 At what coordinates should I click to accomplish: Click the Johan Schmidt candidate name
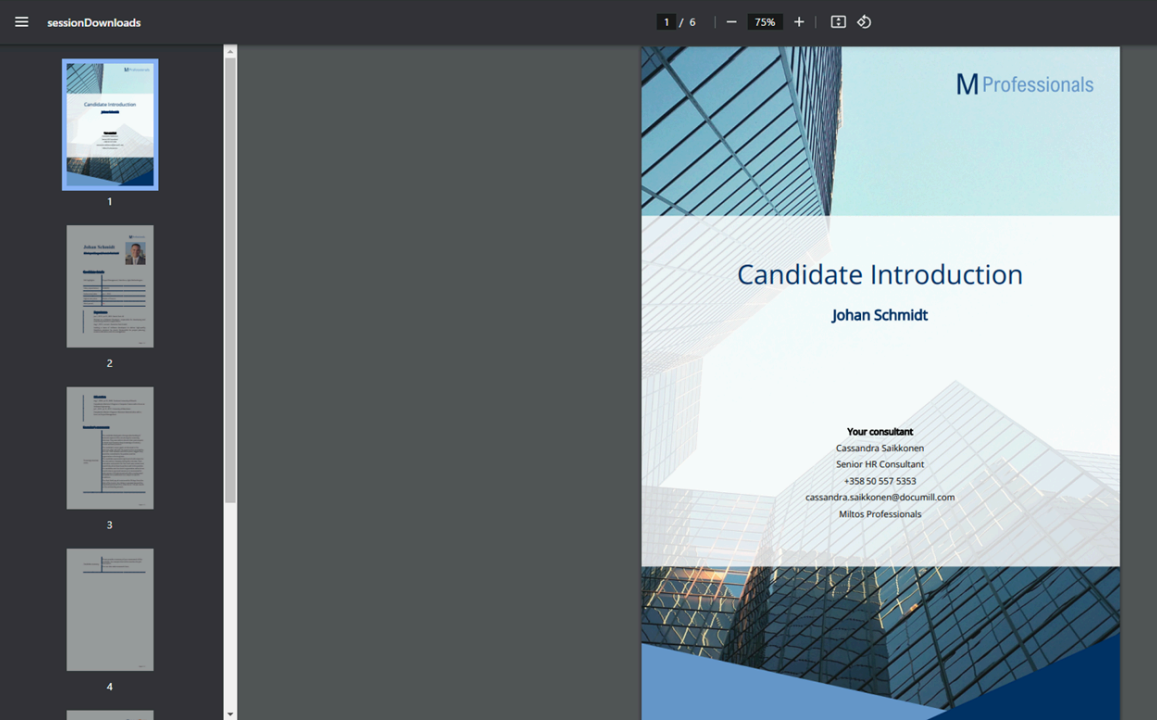click(x=880, y=315)
